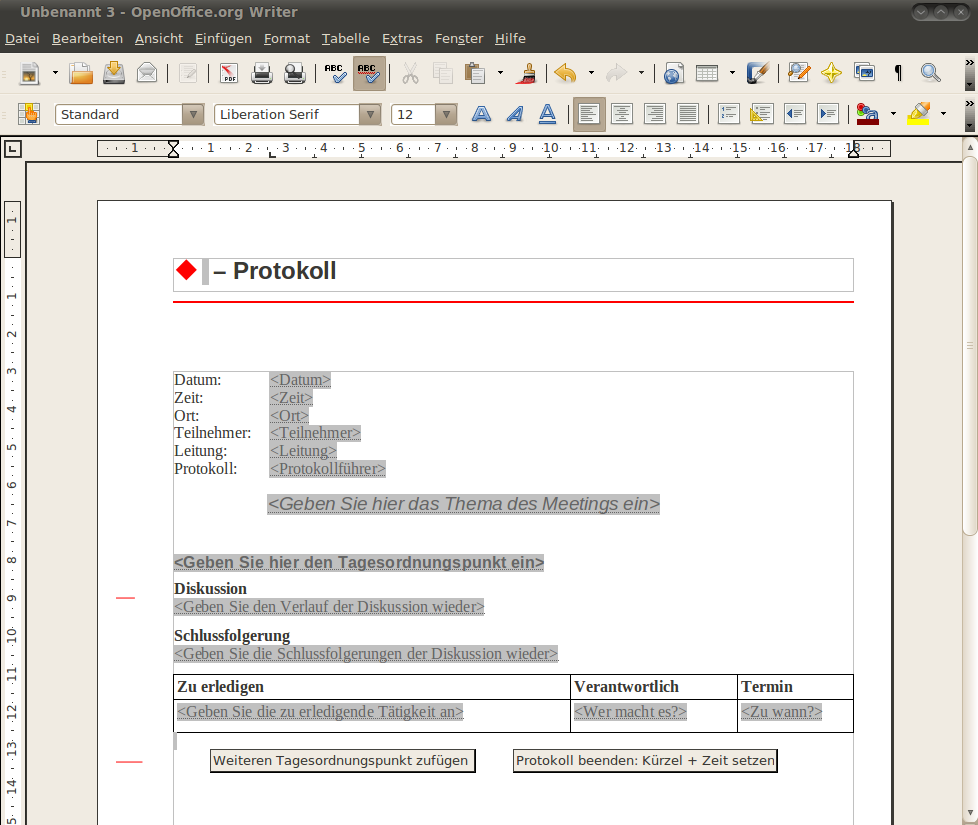
Task: Toggle AutoSpellcheck in the toolbar
Action: tap(368, 73)
